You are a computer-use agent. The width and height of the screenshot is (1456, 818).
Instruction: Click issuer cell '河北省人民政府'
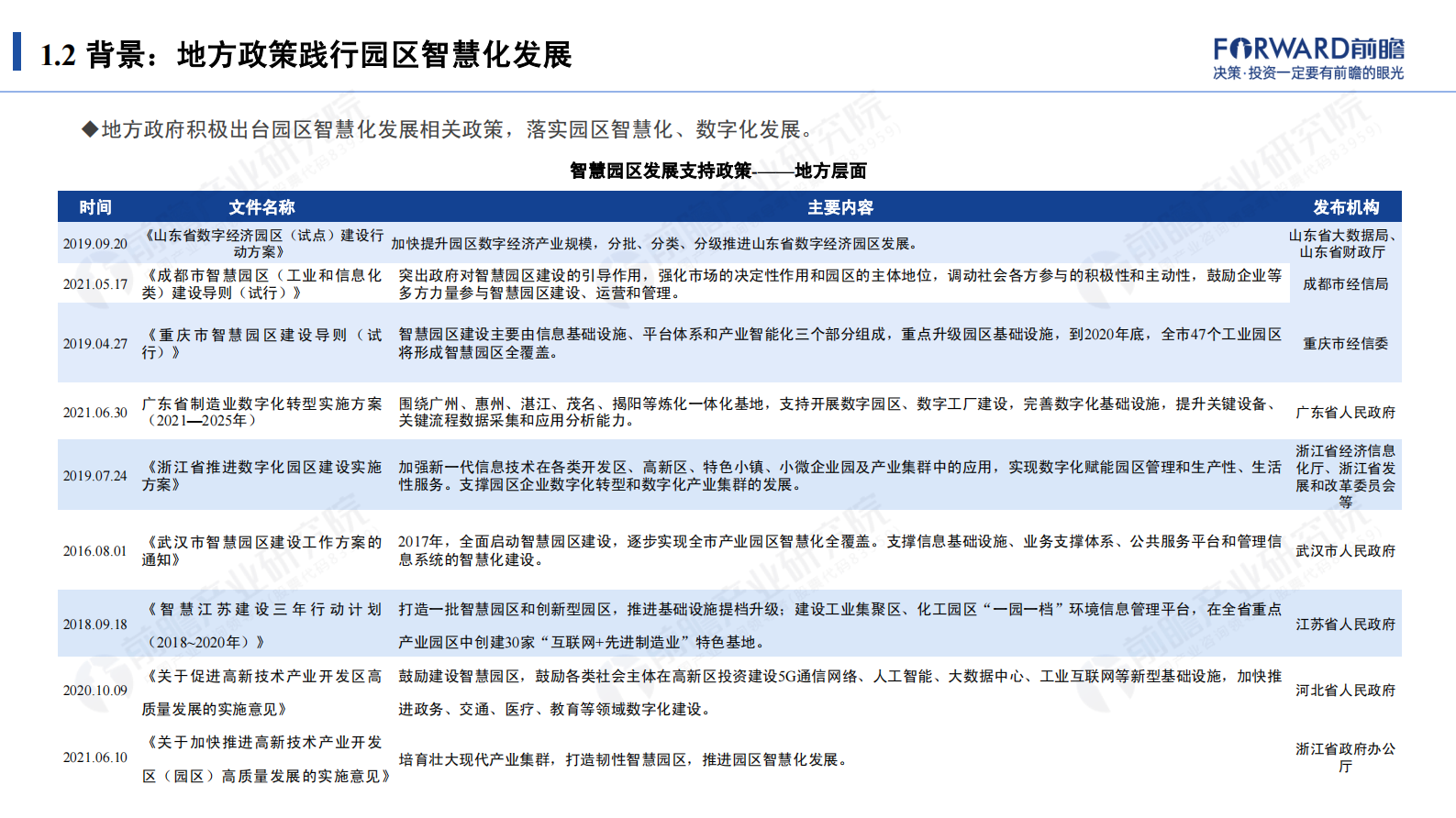click(1346, 691)
